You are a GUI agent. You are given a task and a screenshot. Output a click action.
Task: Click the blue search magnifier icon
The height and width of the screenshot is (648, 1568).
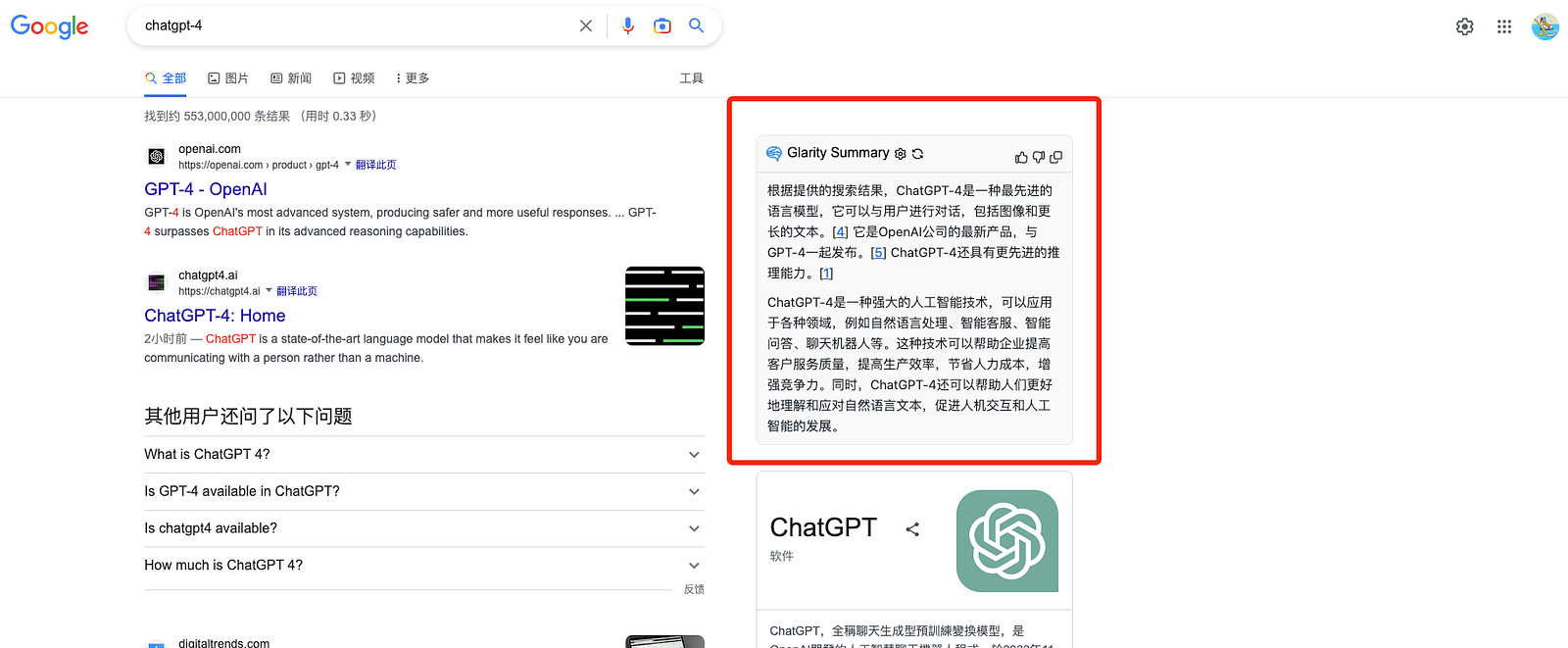click(x=696, y=25)
